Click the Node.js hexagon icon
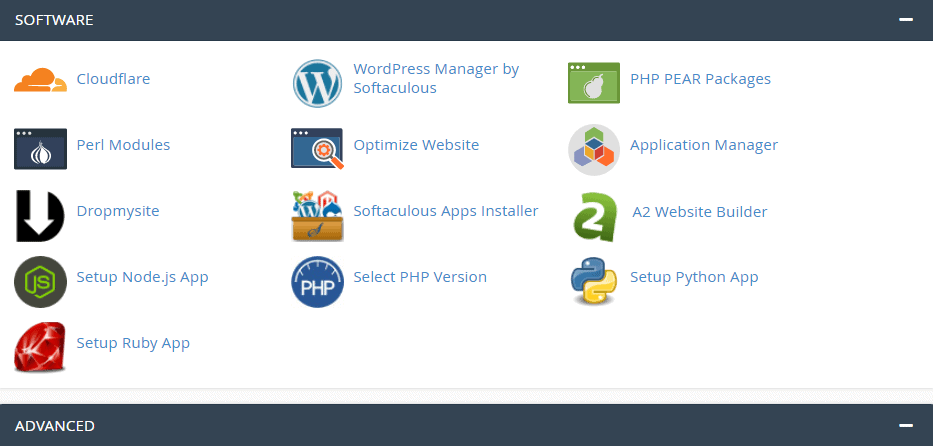 point(40,282)
